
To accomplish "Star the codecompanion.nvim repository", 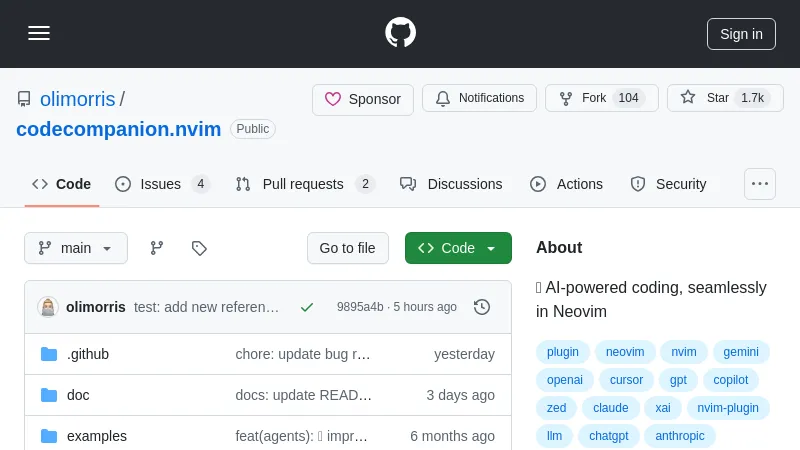I will (x=724, y=98).
